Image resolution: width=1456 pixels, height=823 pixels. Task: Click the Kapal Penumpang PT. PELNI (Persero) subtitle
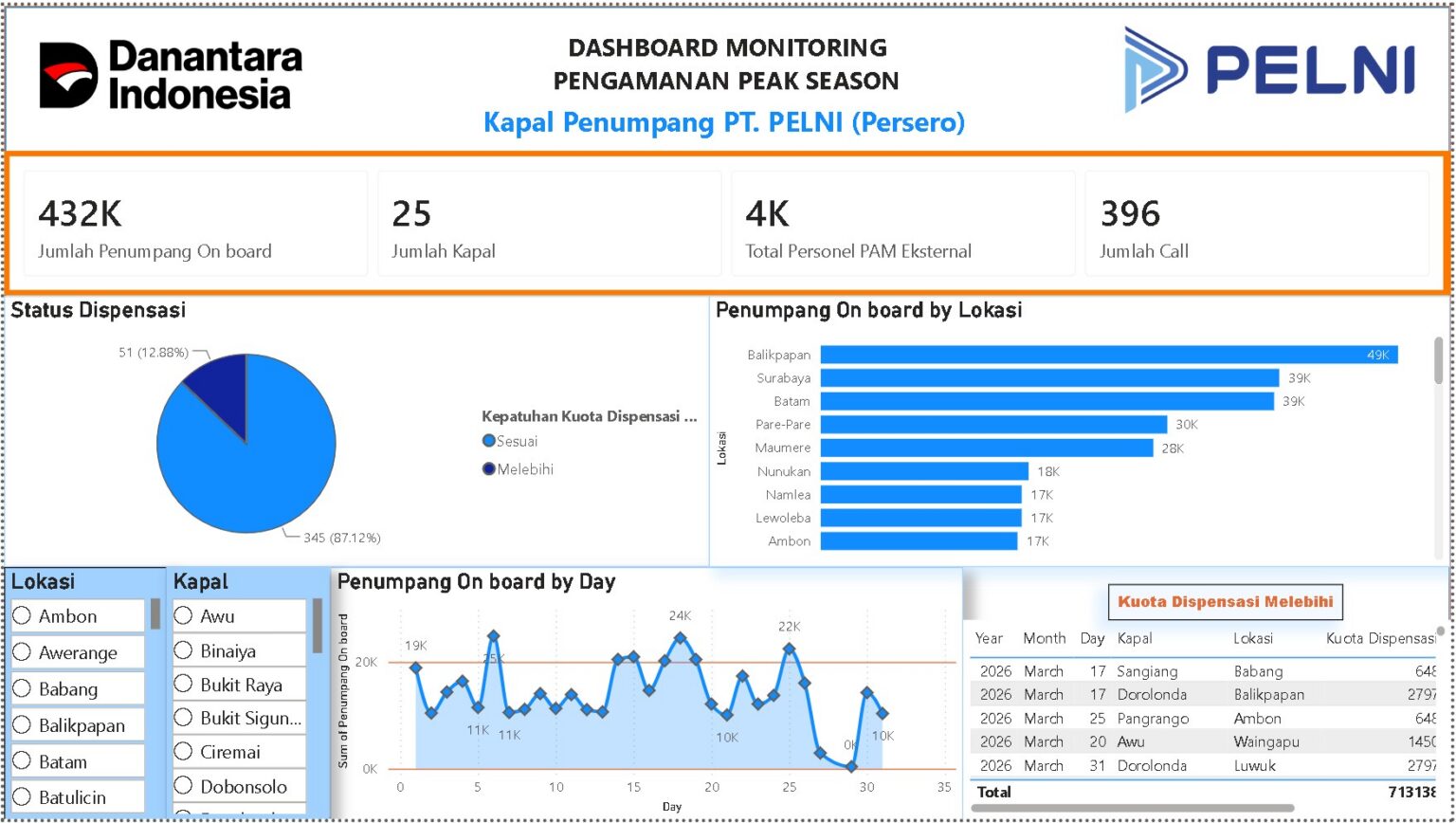pos(724,122)
